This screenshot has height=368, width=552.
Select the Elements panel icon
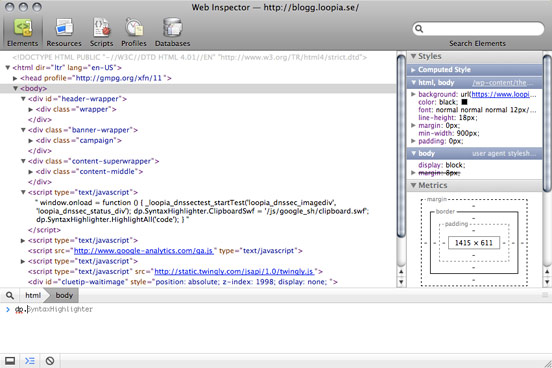point(23,27)
